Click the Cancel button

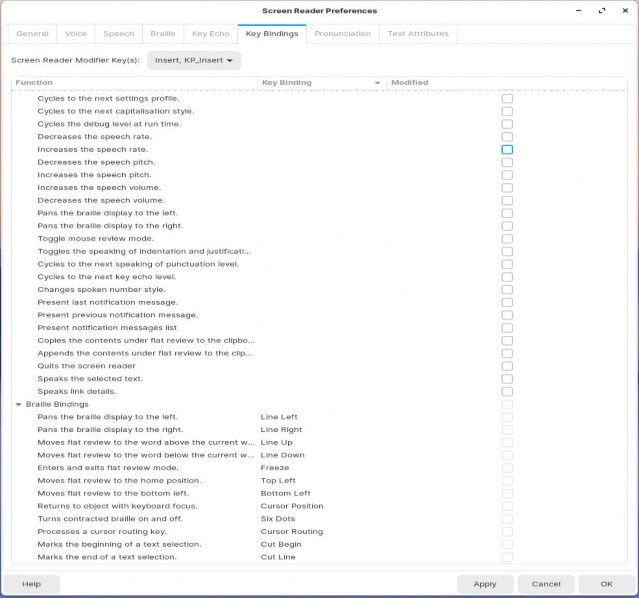click(x=546, y=584)
